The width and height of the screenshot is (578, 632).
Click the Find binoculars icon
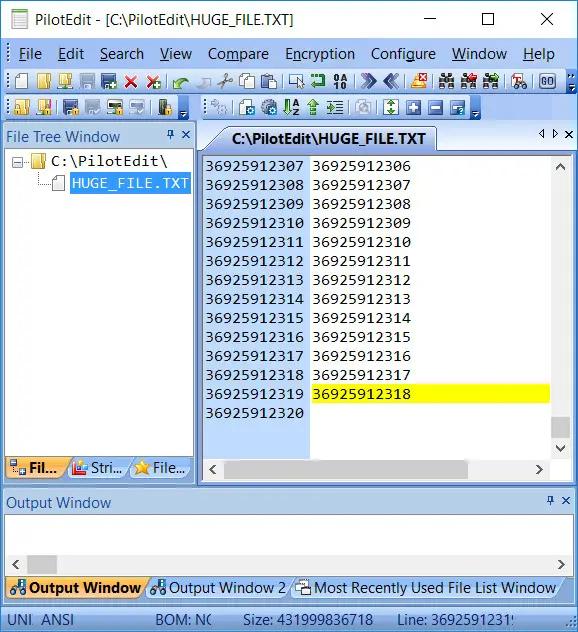(x=446, y=81)
